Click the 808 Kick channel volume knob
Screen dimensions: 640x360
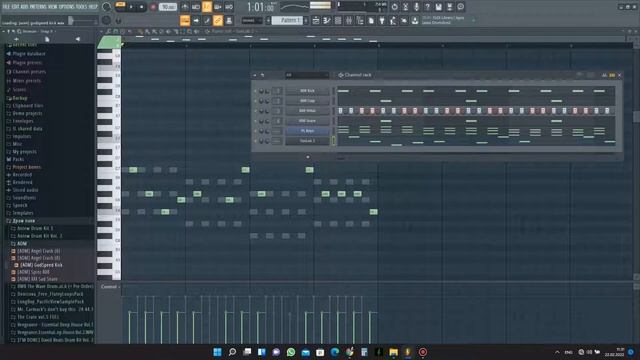point(267,91)
